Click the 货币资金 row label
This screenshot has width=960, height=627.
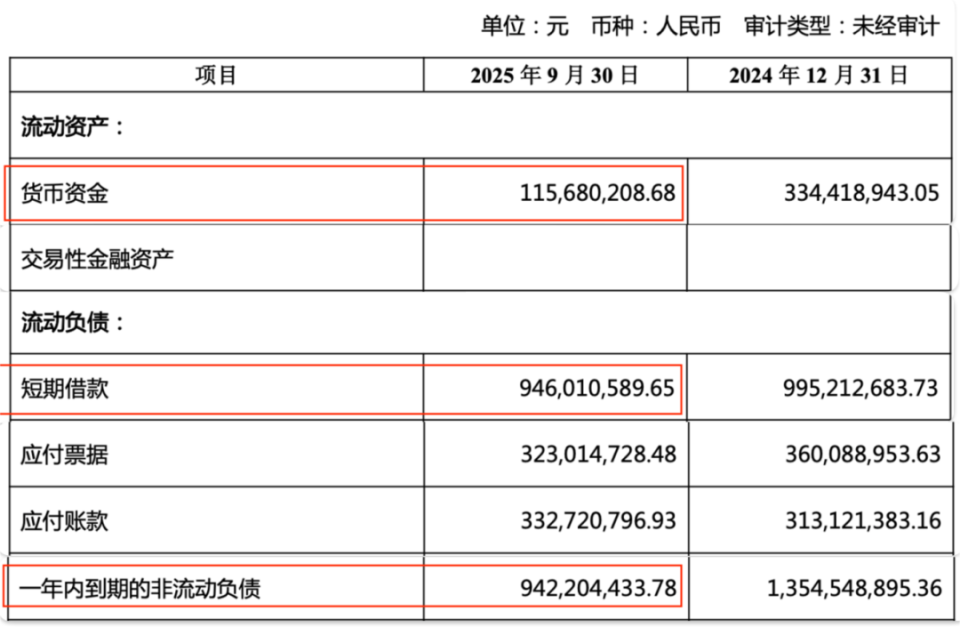(65, 193)
